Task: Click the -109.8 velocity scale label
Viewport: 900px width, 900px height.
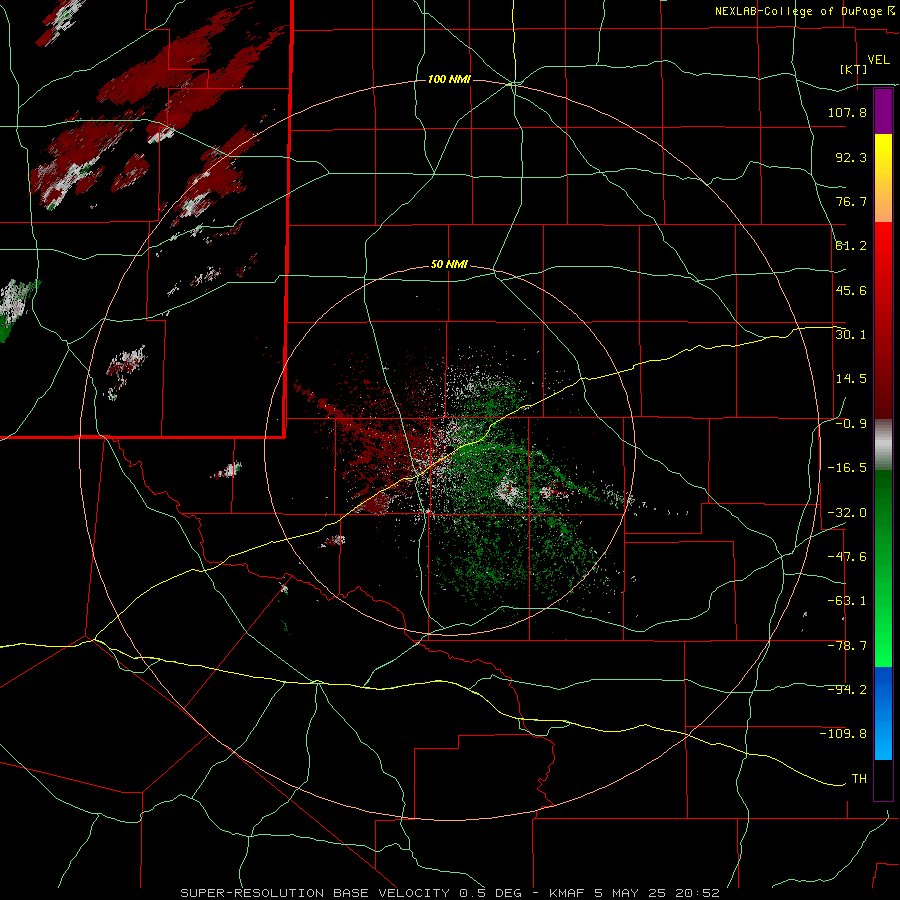Action: [843, 734]
